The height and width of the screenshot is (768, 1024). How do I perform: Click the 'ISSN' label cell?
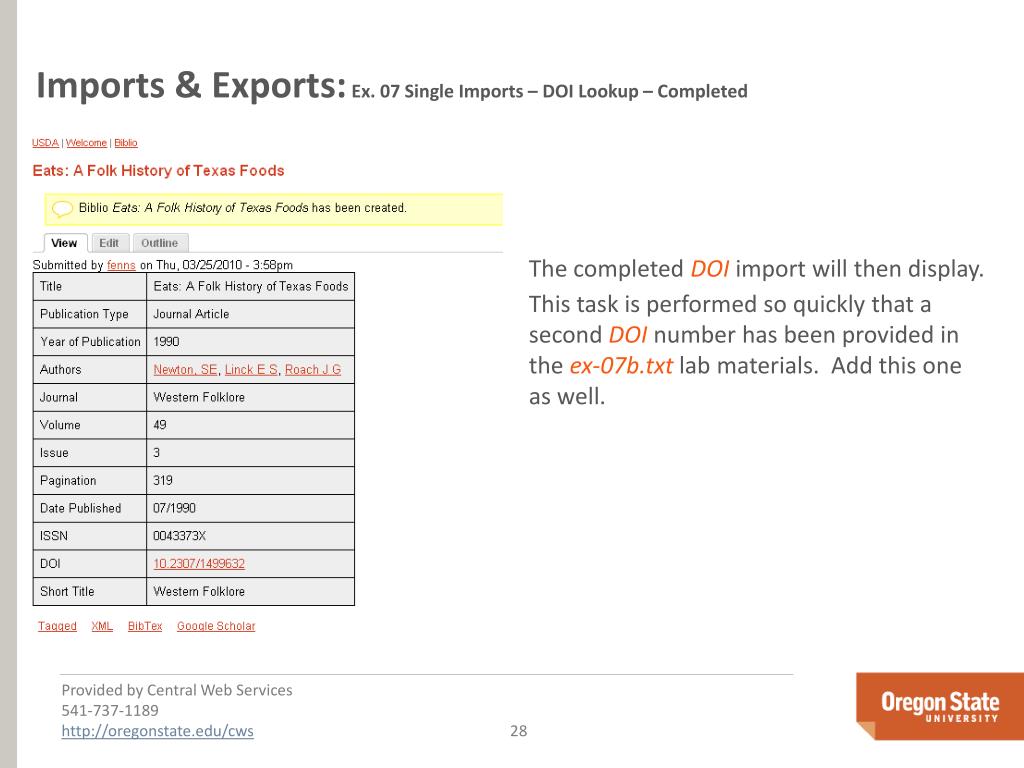pos(90,536)
